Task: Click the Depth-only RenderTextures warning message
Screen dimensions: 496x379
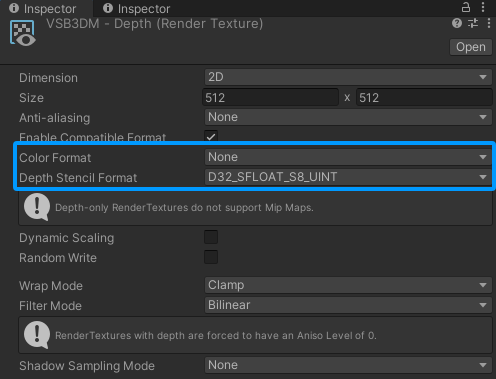Action: 184,208
